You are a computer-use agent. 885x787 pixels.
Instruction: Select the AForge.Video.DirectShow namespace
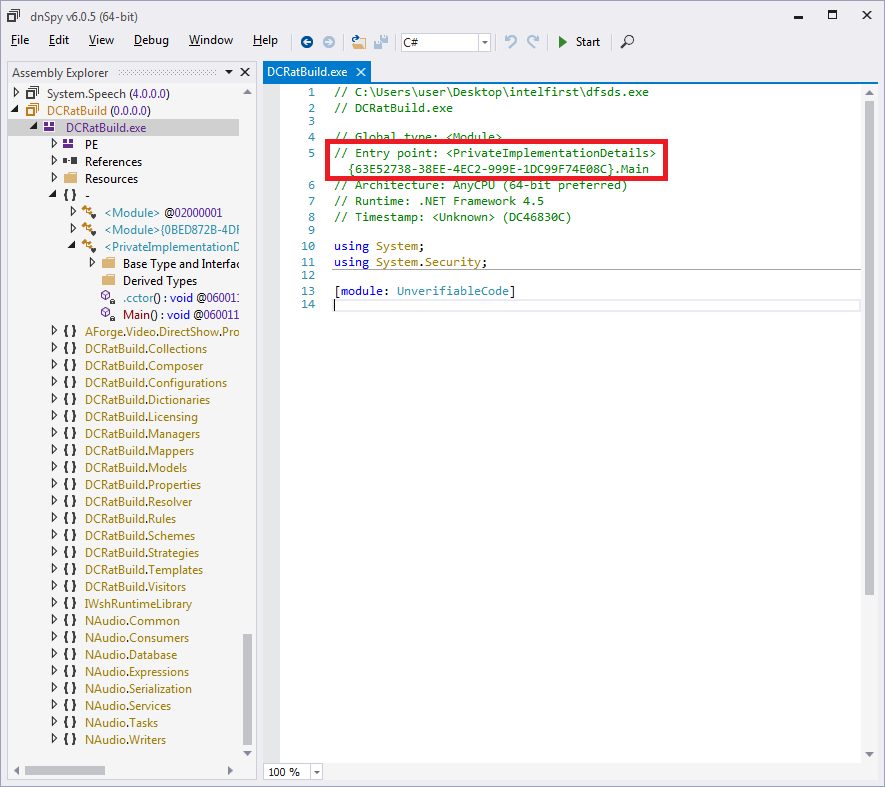click(161, 331)
